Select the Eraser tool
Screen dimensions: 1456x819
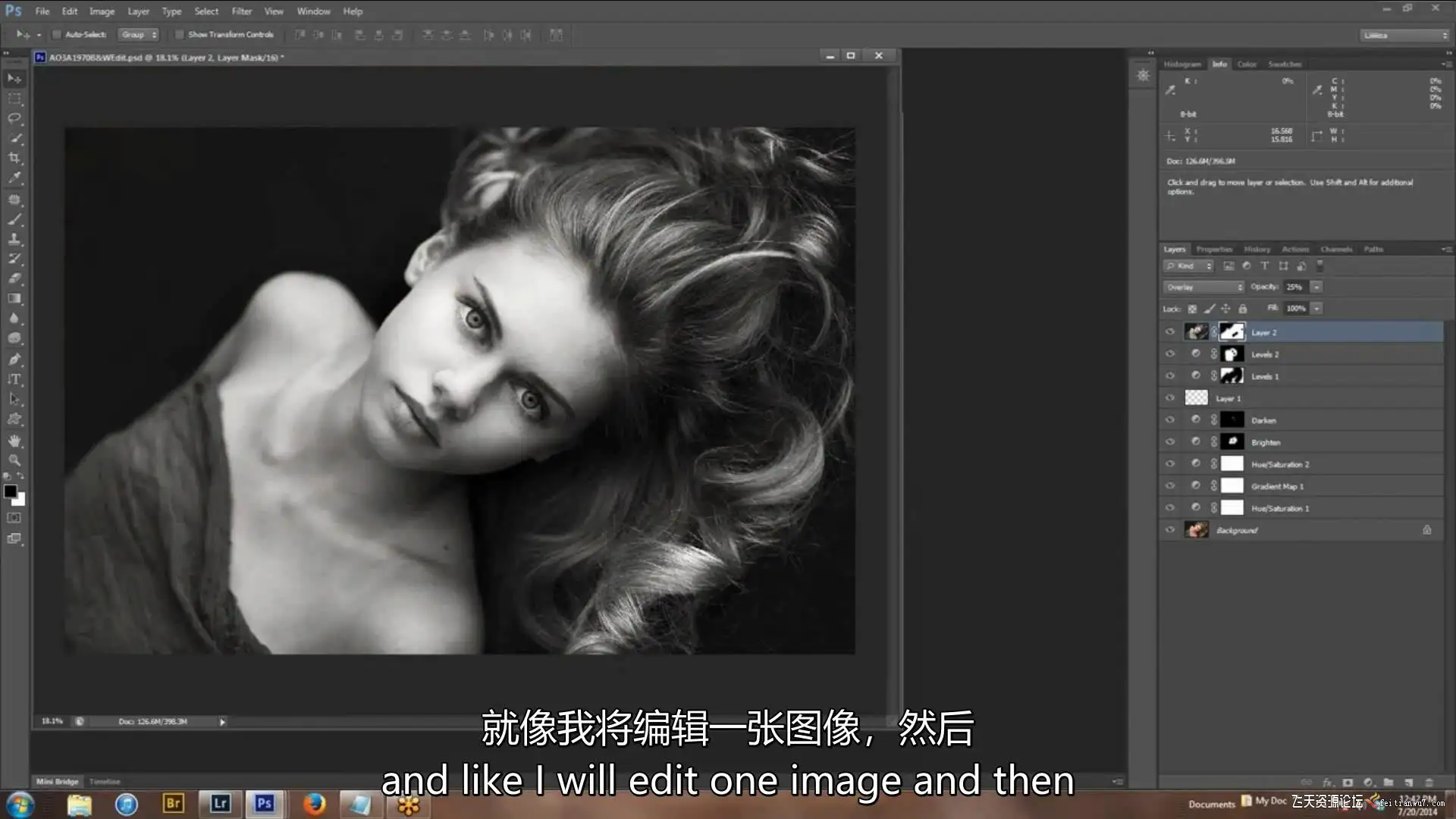pyautogui.click(x=14, y=278)
